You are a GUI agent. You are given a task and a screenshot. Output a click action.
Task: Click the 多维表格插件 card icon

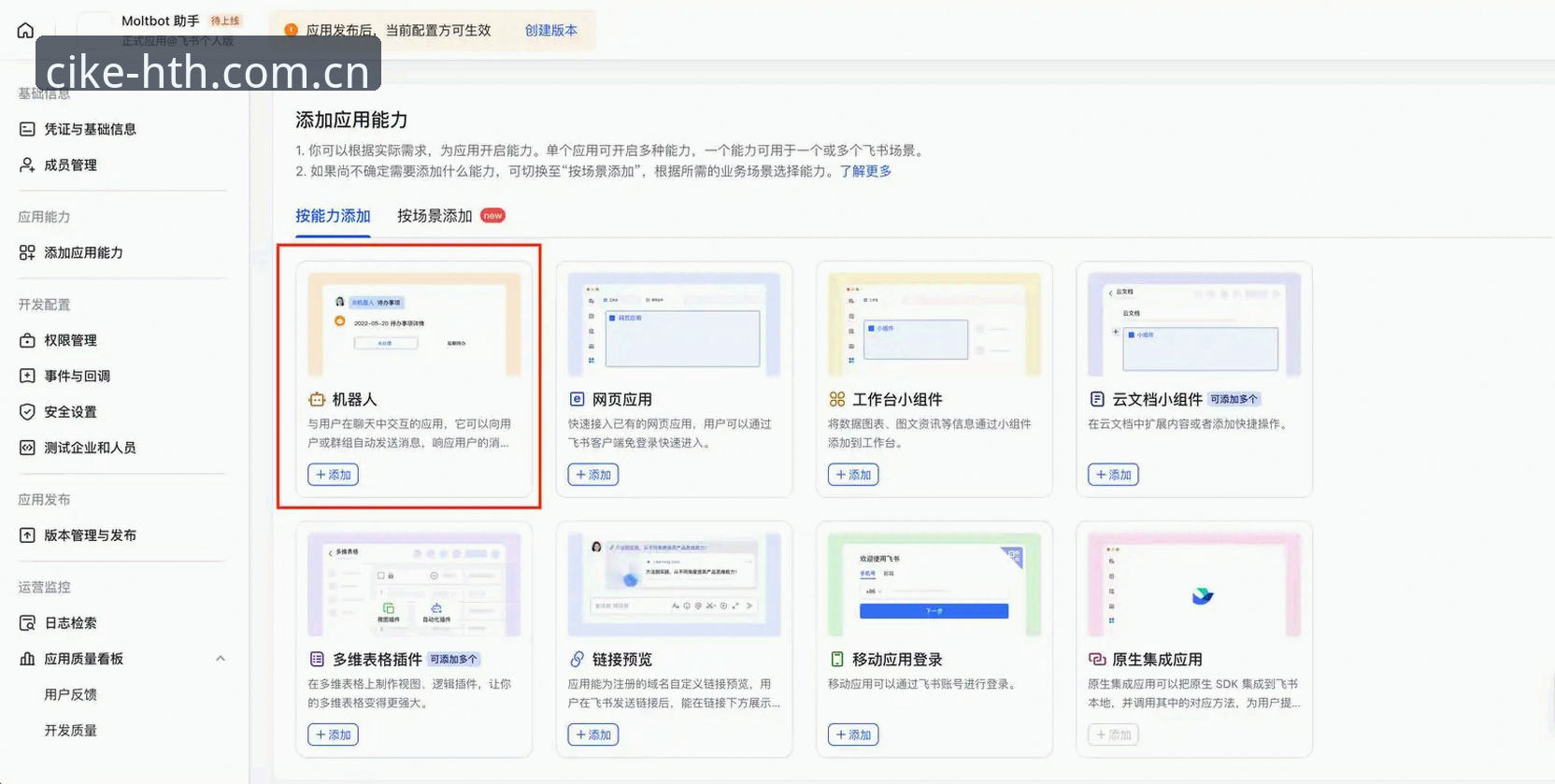click(x=317, y=659)
